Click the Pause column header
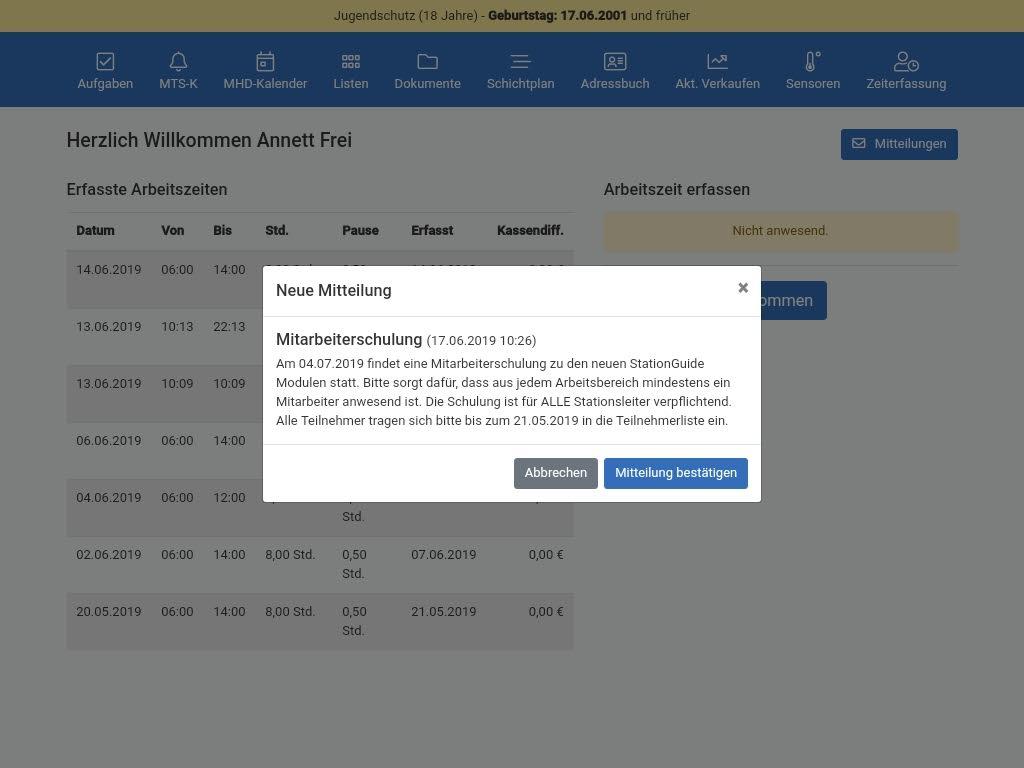This screenshot has height=768, width=1024. coord(360,231)
